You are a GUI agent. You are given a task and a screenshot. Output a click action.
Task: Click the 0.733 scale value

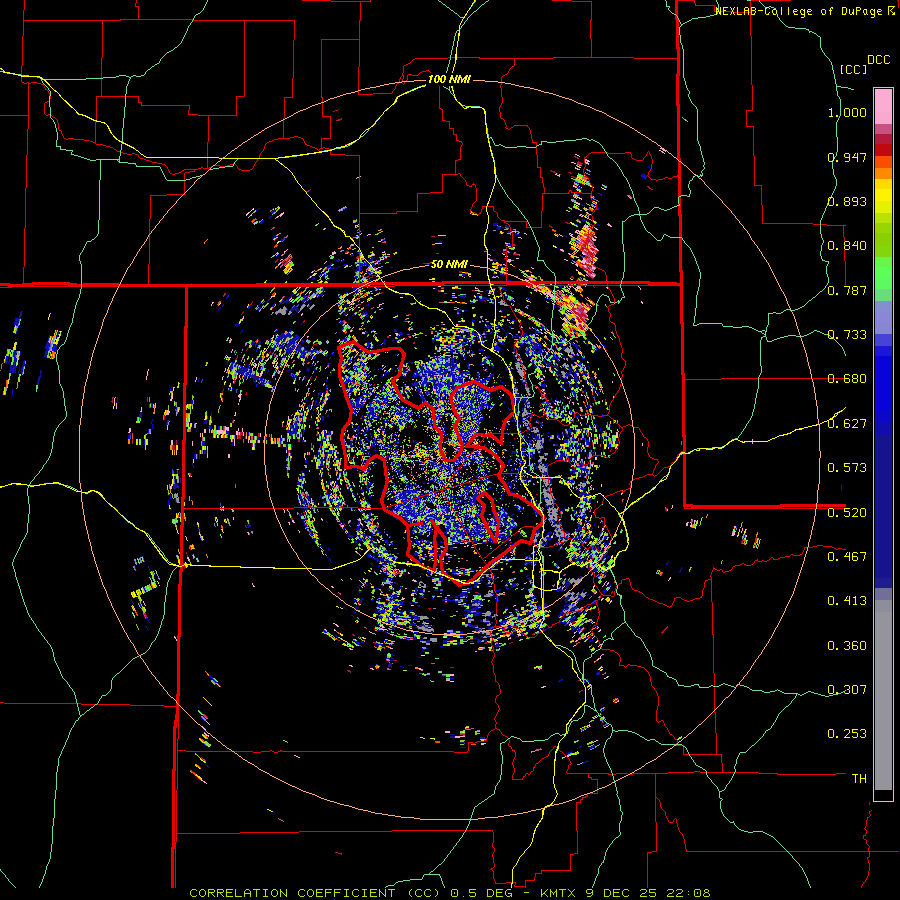(x=847, y=335)
